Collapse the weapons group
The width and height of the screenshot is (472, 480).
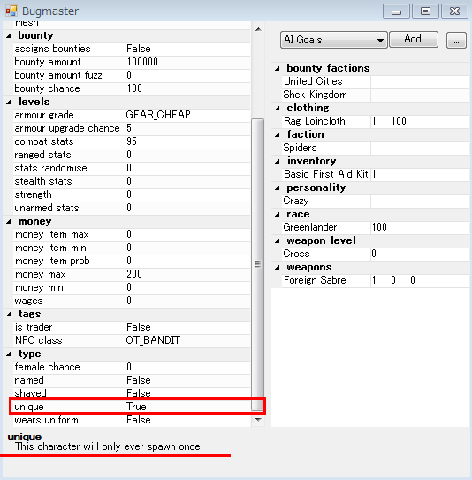pos(277,267)
